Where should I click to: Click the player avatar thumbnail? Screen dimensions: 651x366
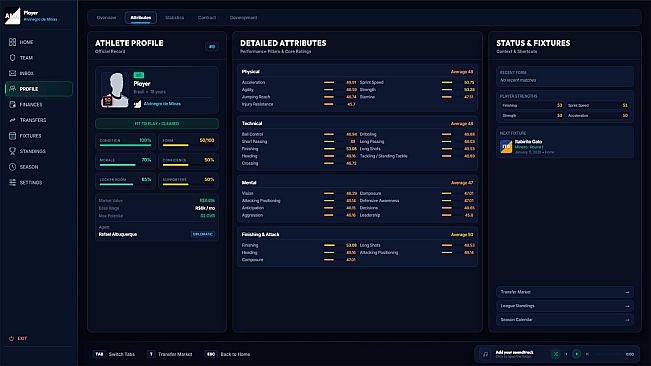(115, 90)
